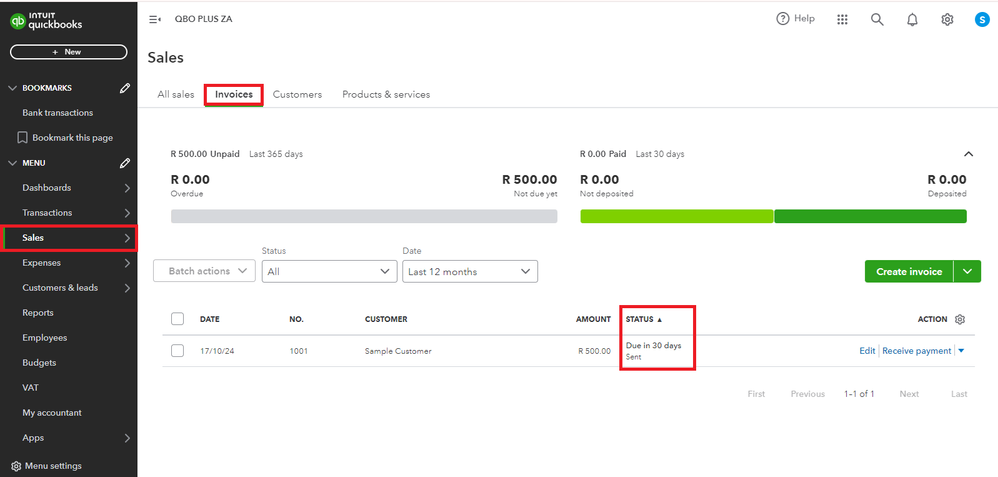Click the Receive payment link

coord(916,351)
